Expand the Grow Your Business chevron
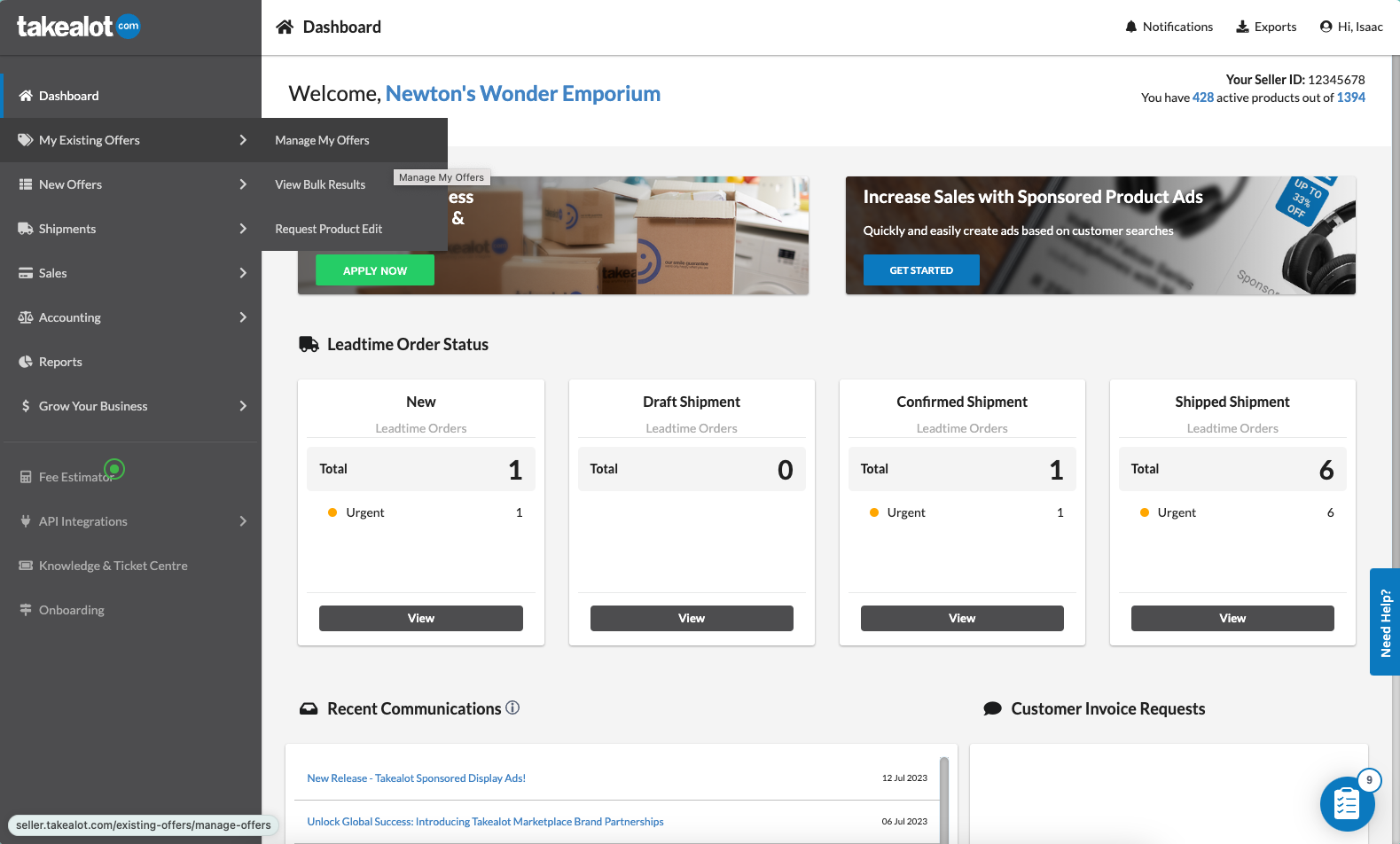This screenshot has width=1400, height=844. [243, 406]
